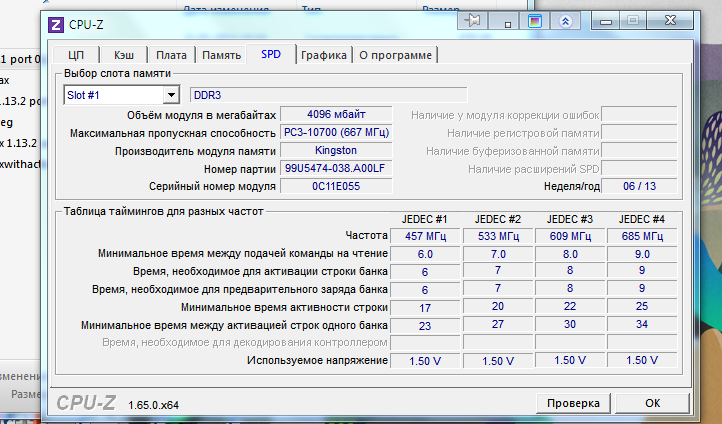This screenshot has height=424, width=722.
Task: Click the 06 / 13 week/year value
Action: [640, 186]
